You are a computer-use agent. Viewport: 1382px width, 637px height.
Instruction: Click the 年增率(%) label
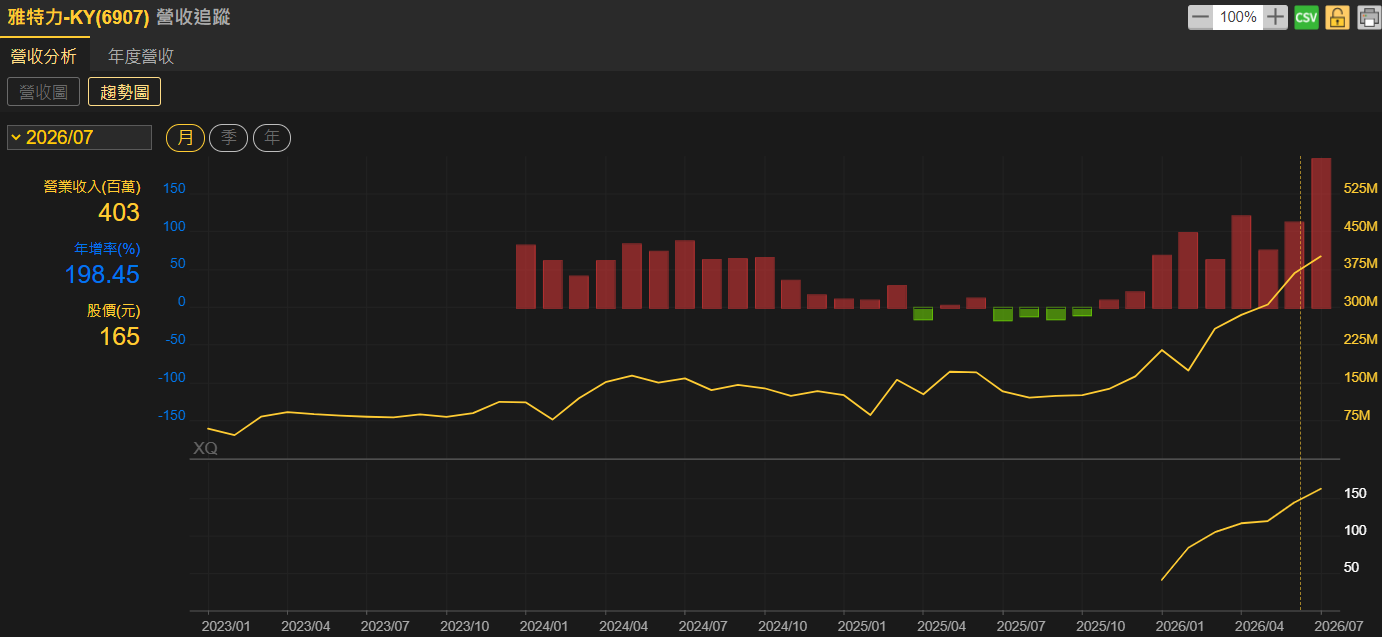[x=107, y=248]
